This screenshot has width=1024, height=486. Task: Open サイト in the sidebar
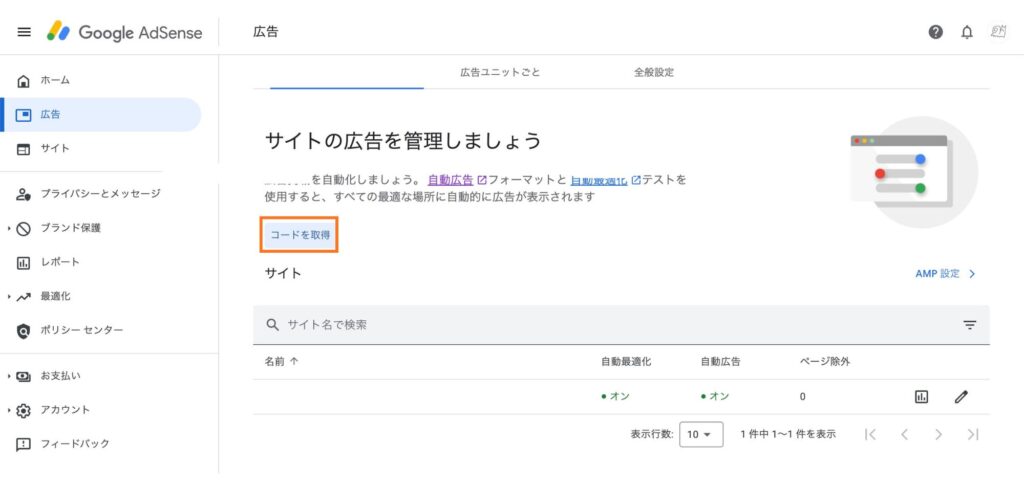(55, 149)
